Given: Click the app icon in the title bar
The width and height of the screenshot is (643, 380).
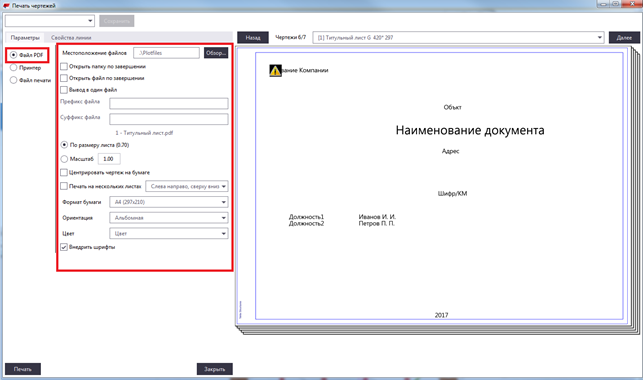Looking at the screenshot, I should (6, 6).
